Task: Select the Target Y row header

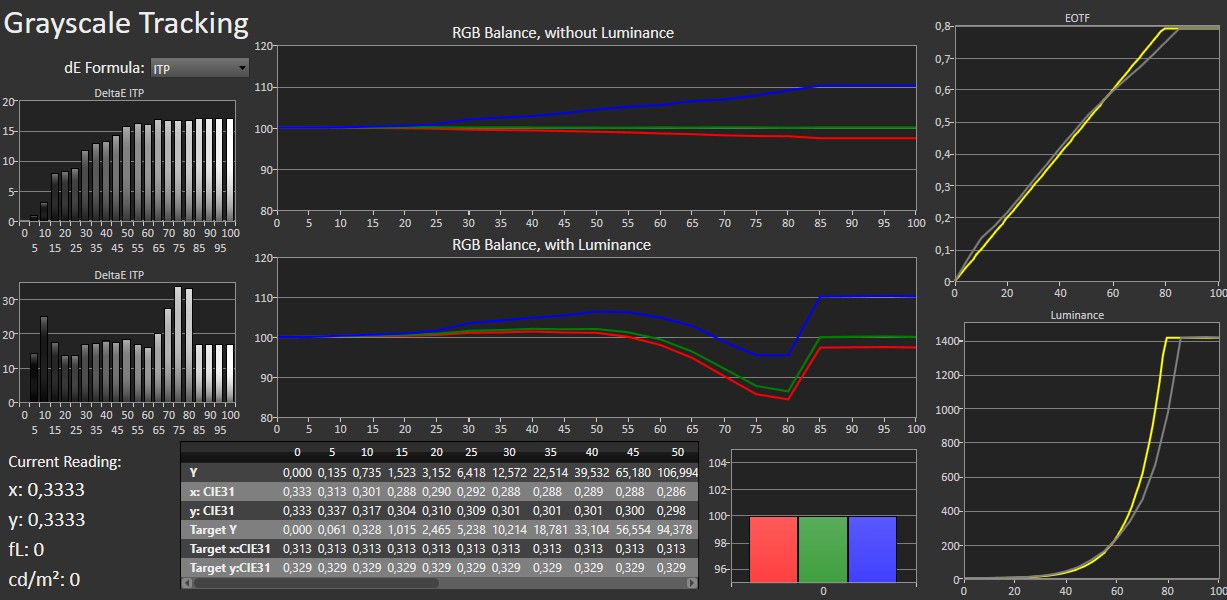Action: pyautogui.click(x=214, y=529)
